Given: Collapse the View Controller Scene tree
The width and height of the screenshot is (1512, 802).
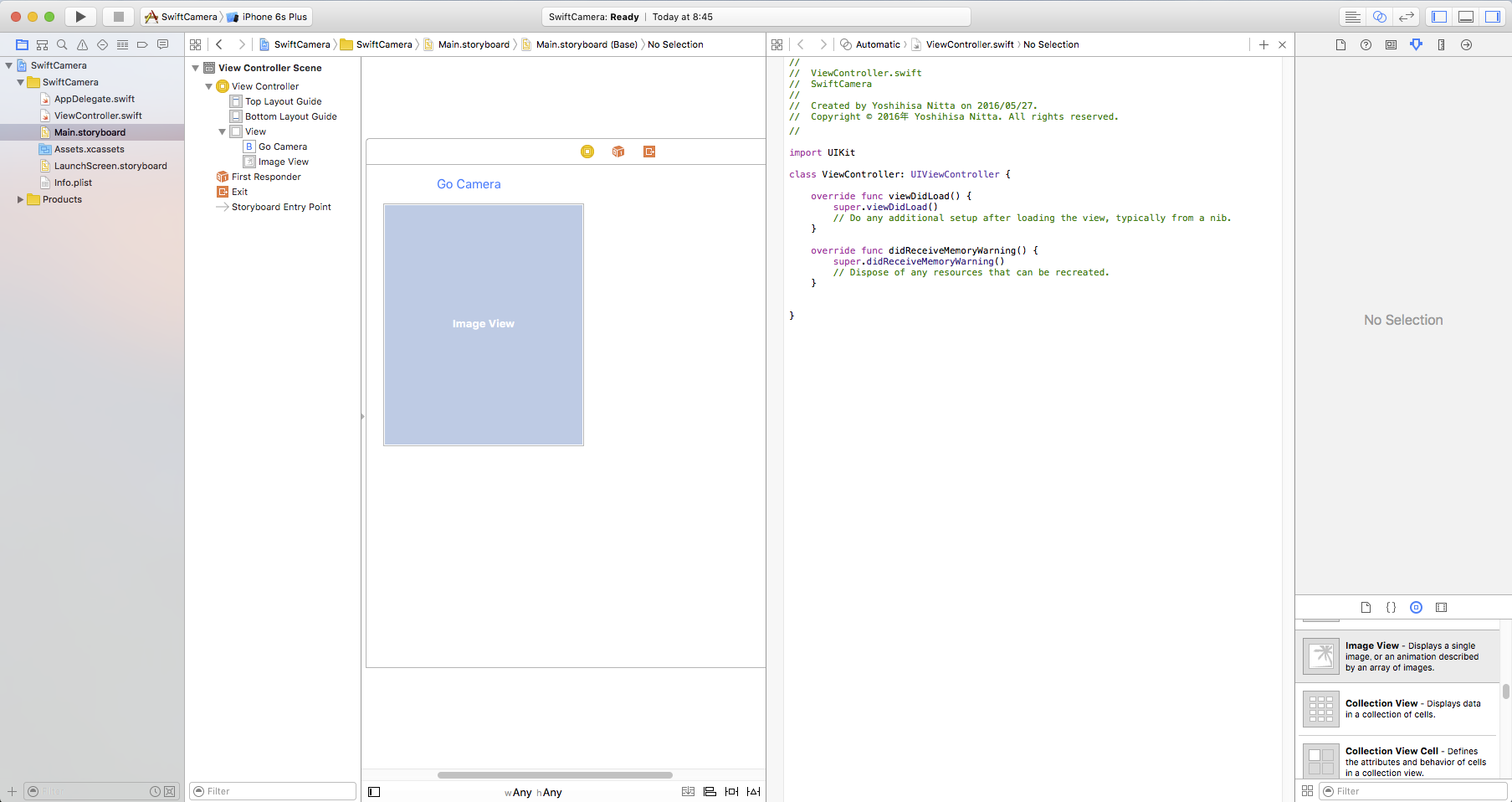Looking at the screenshot, I should [x=196, y=68].
